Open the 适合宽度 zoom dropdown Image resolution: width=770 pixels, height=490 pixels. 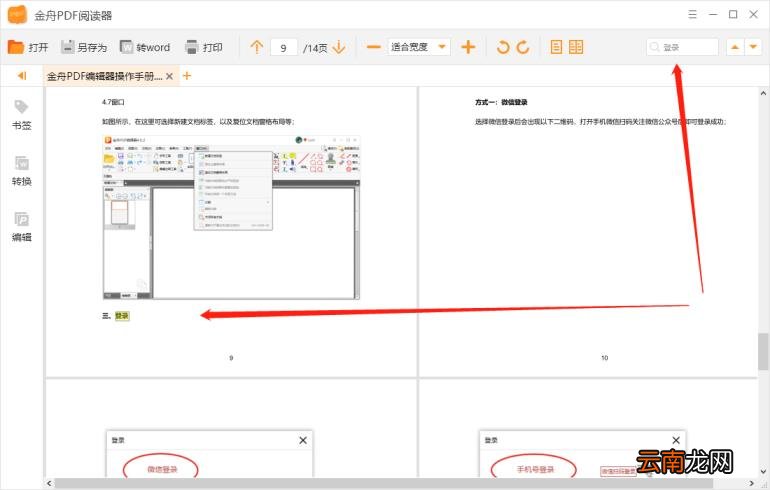(418, 47)
